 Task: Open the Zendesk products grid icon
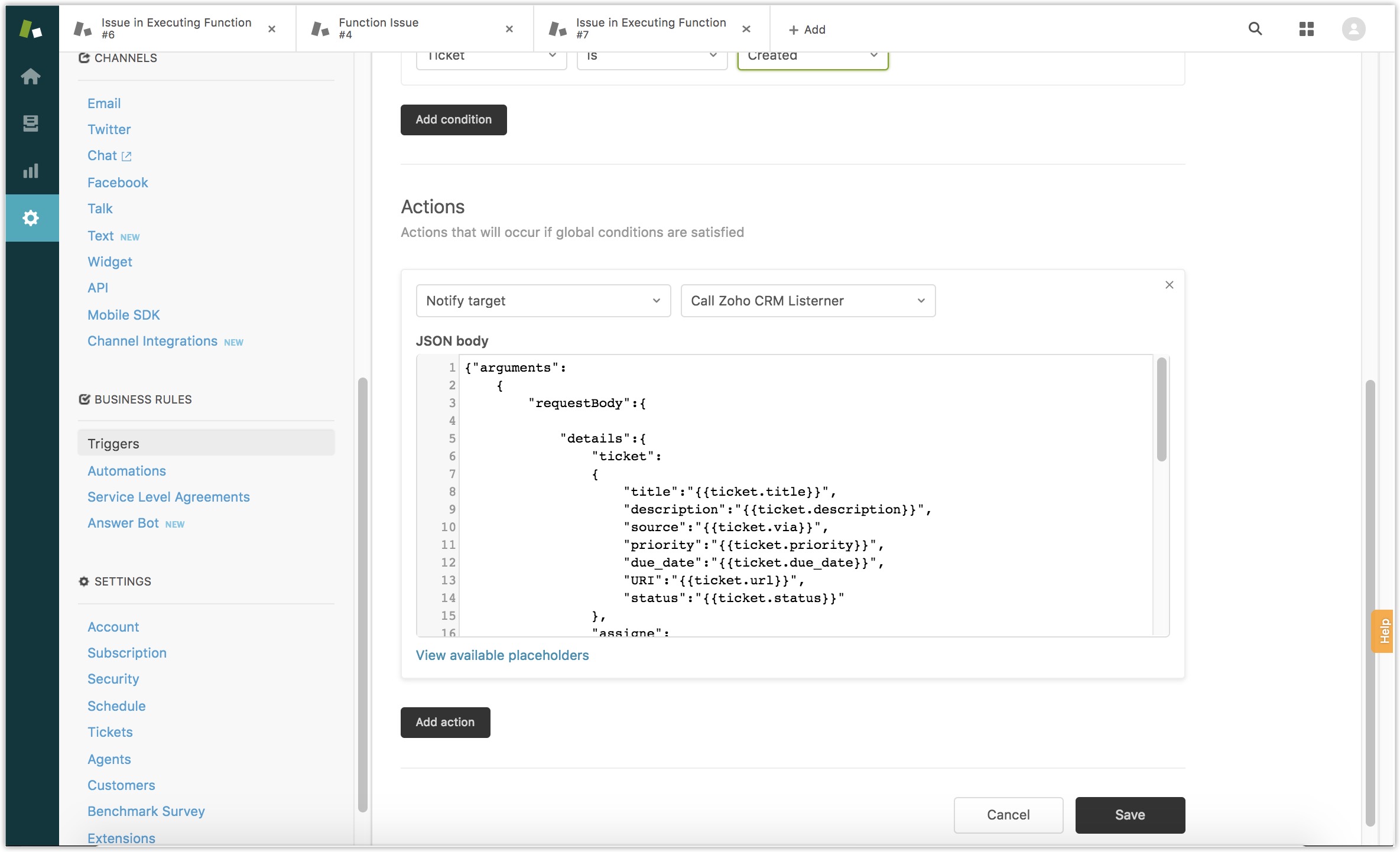point(1306,29)
